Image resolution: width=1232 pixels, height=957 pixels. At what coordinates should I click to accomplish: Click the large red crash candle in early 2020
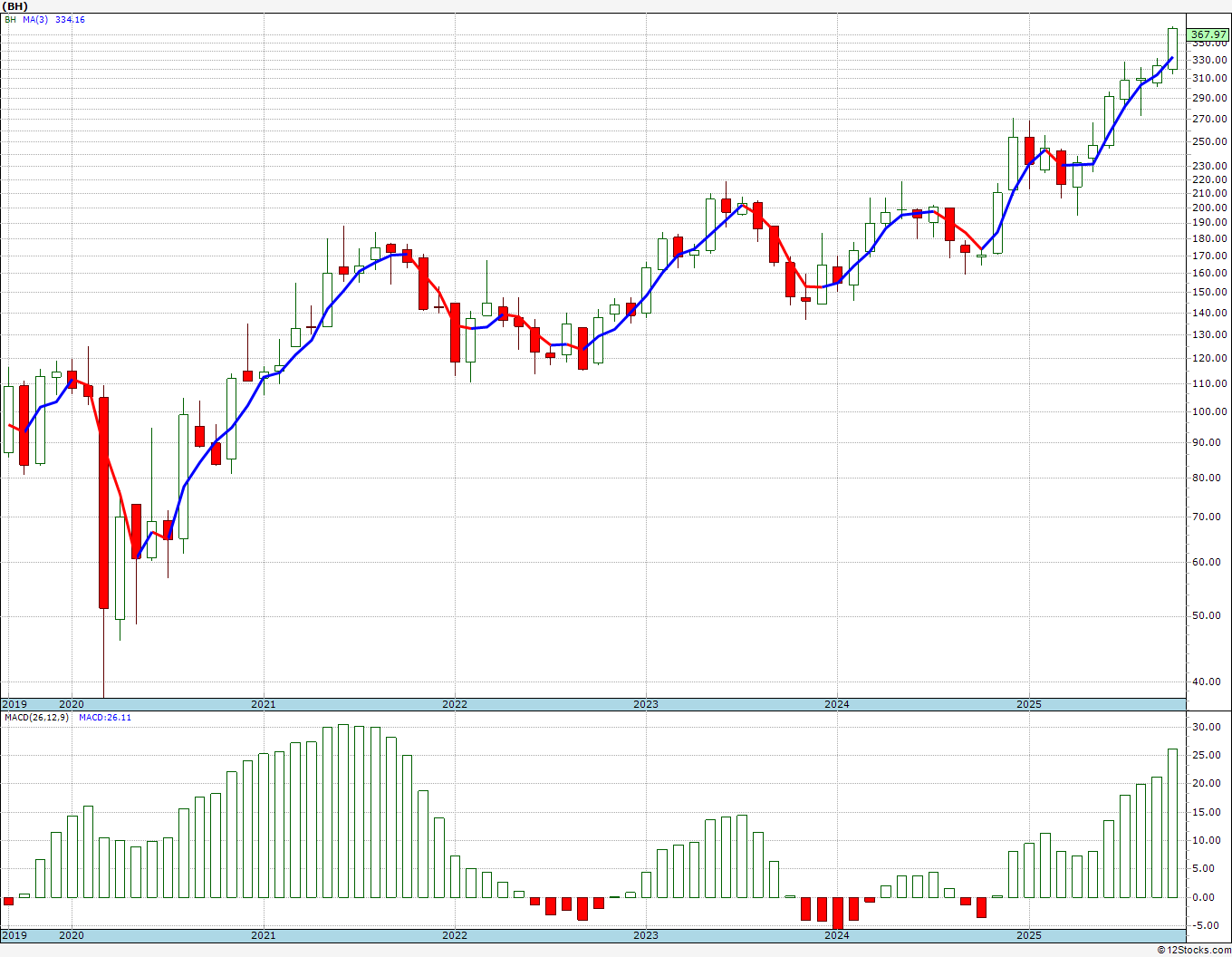(x=104, y=503)
